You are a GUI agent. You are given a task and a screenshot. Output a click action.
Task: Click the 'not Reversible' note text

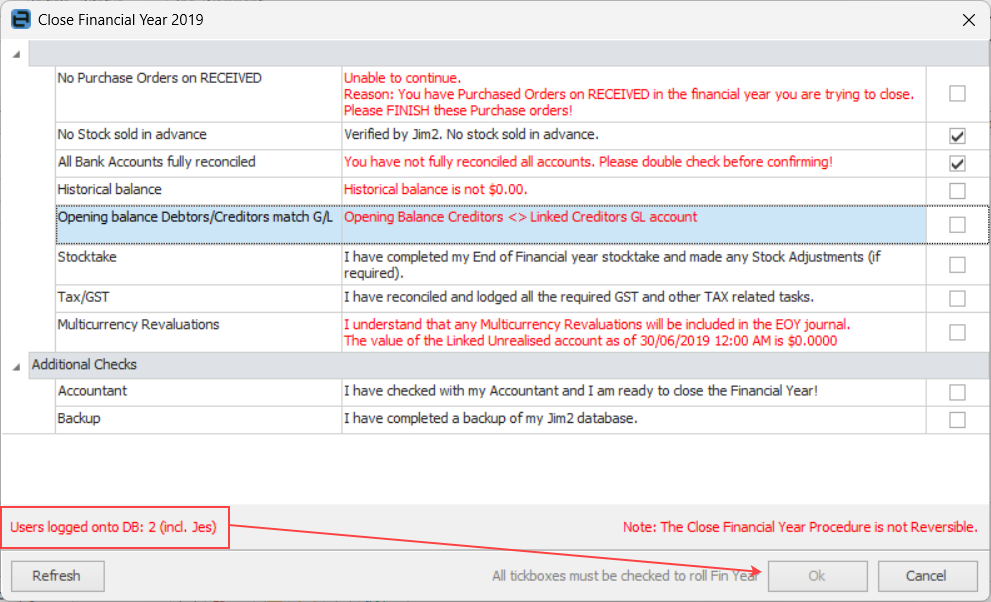pyautogui.click(x=800, y=527)
